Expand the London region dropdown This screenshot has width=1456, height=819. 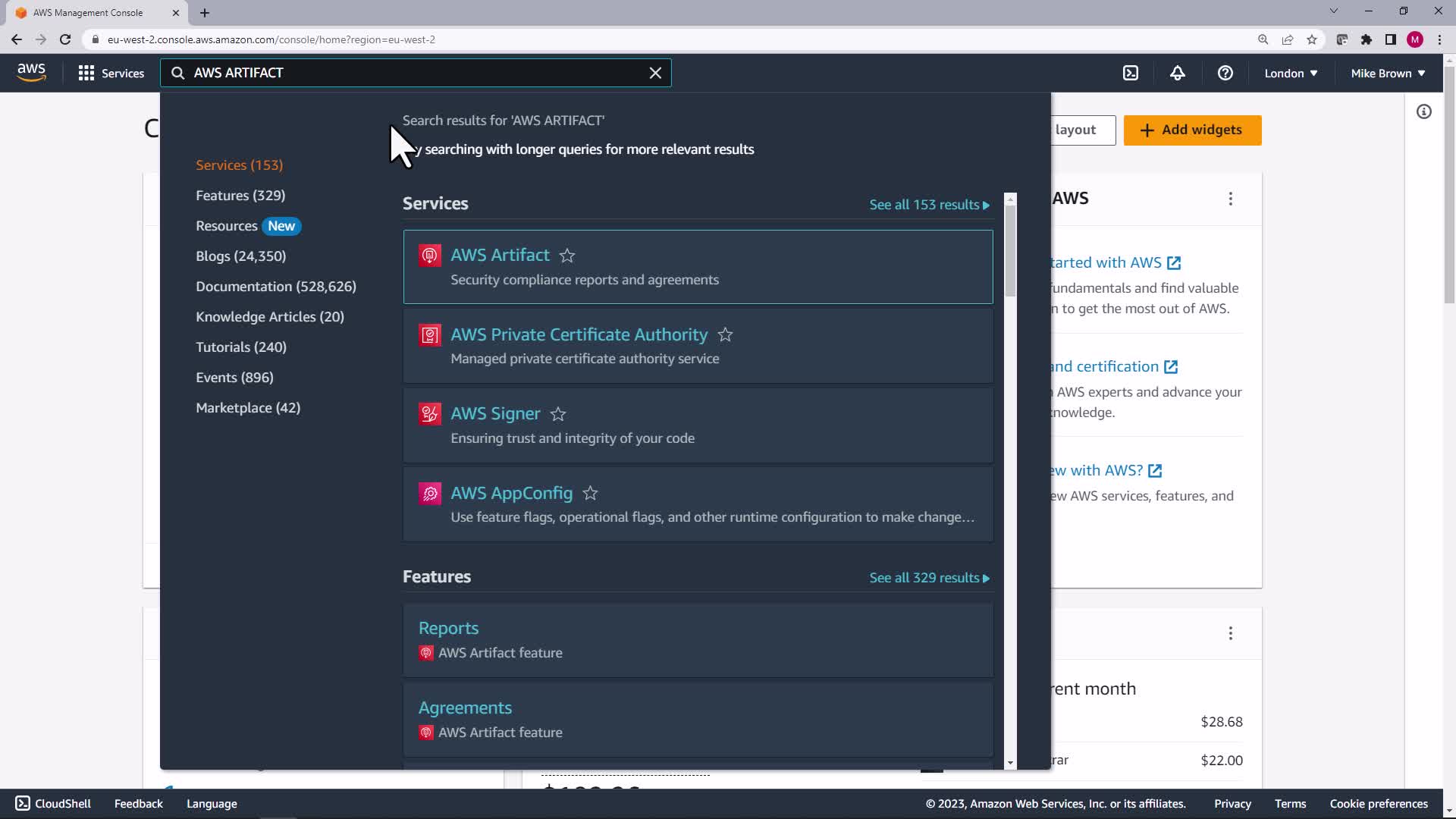pos(1290,73)
